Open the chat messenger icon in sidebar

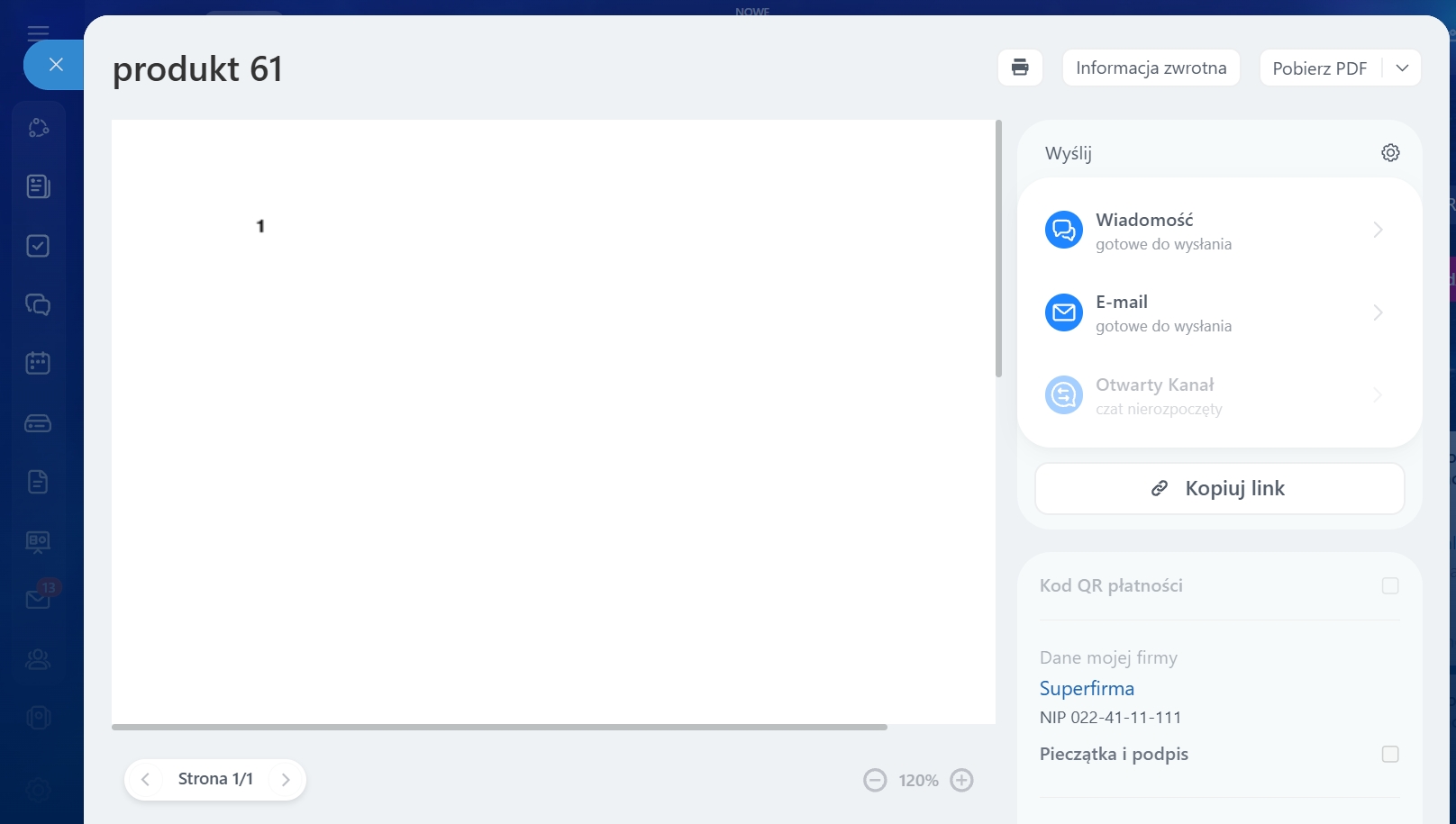point(38,304)
